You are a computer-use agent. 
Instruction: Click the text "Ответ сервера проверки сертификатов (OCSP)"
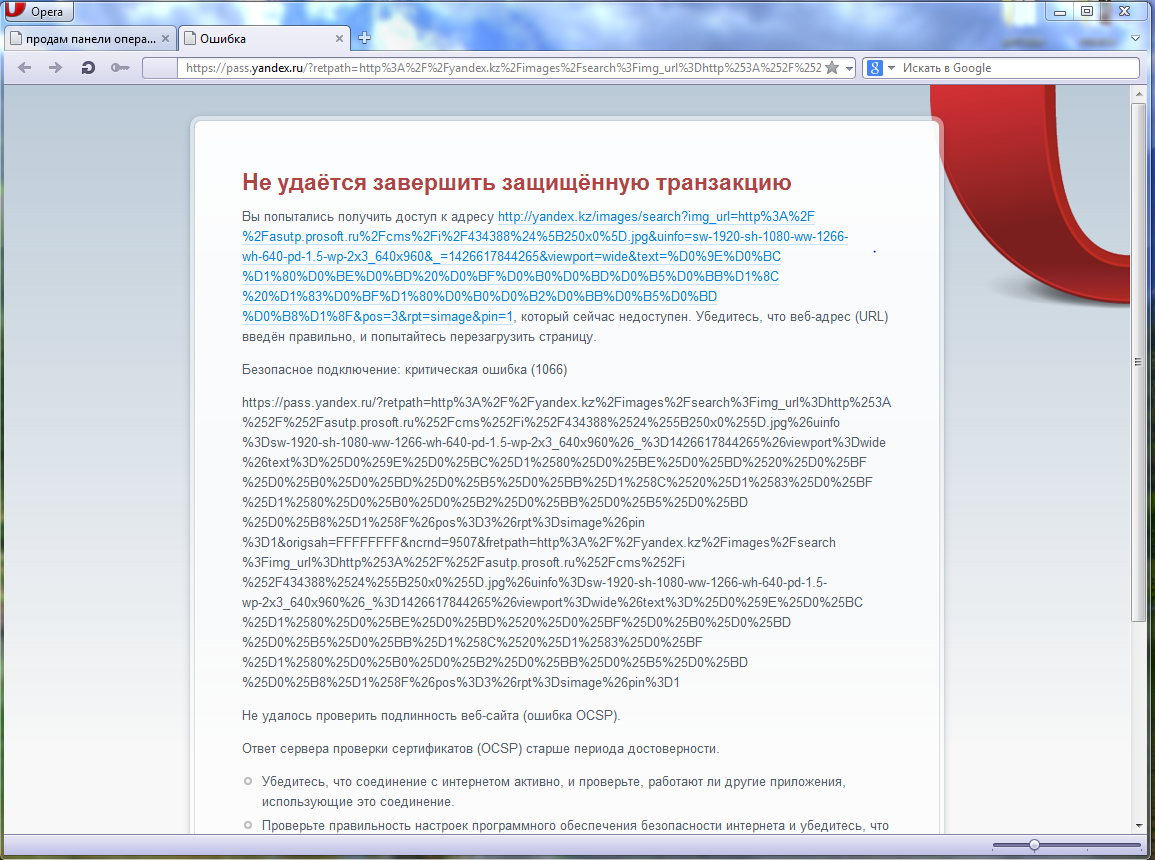coord(382,749)
